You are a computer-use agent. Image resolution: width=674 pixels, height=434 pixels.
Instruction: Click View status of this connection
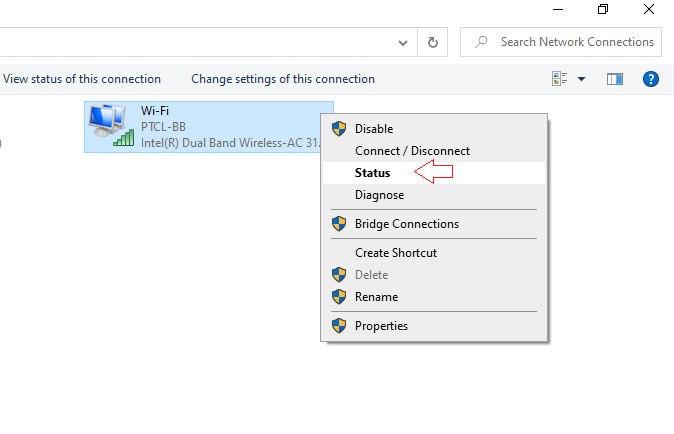point(82,79)
